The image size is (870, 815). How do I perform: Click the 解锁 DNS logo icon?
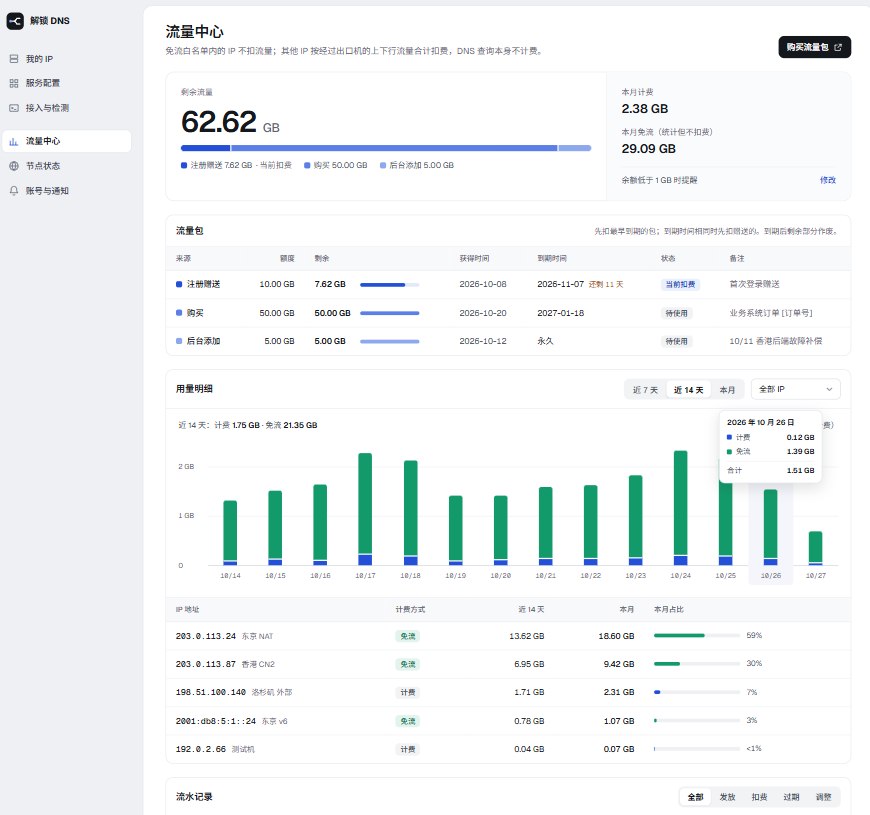coord(15,21)
